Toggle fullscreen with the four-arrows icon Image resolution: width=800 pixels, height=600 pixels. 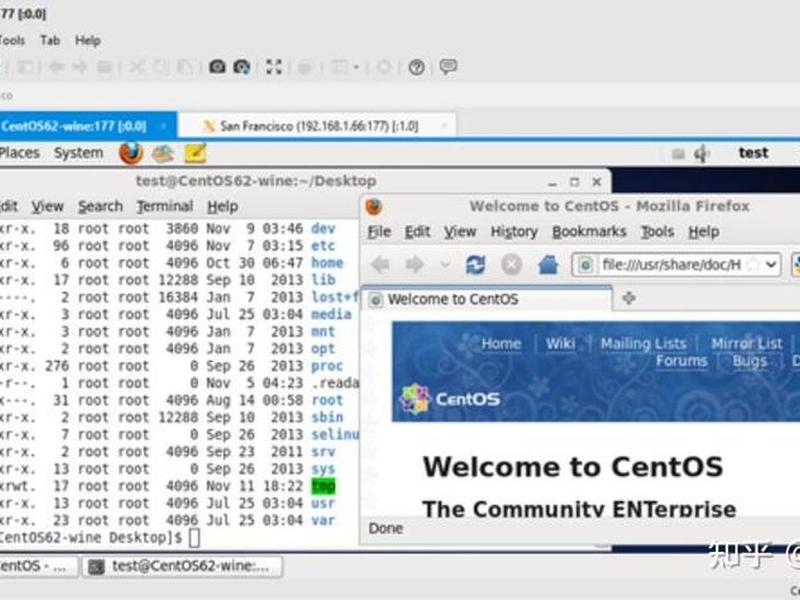coord(274,67)
